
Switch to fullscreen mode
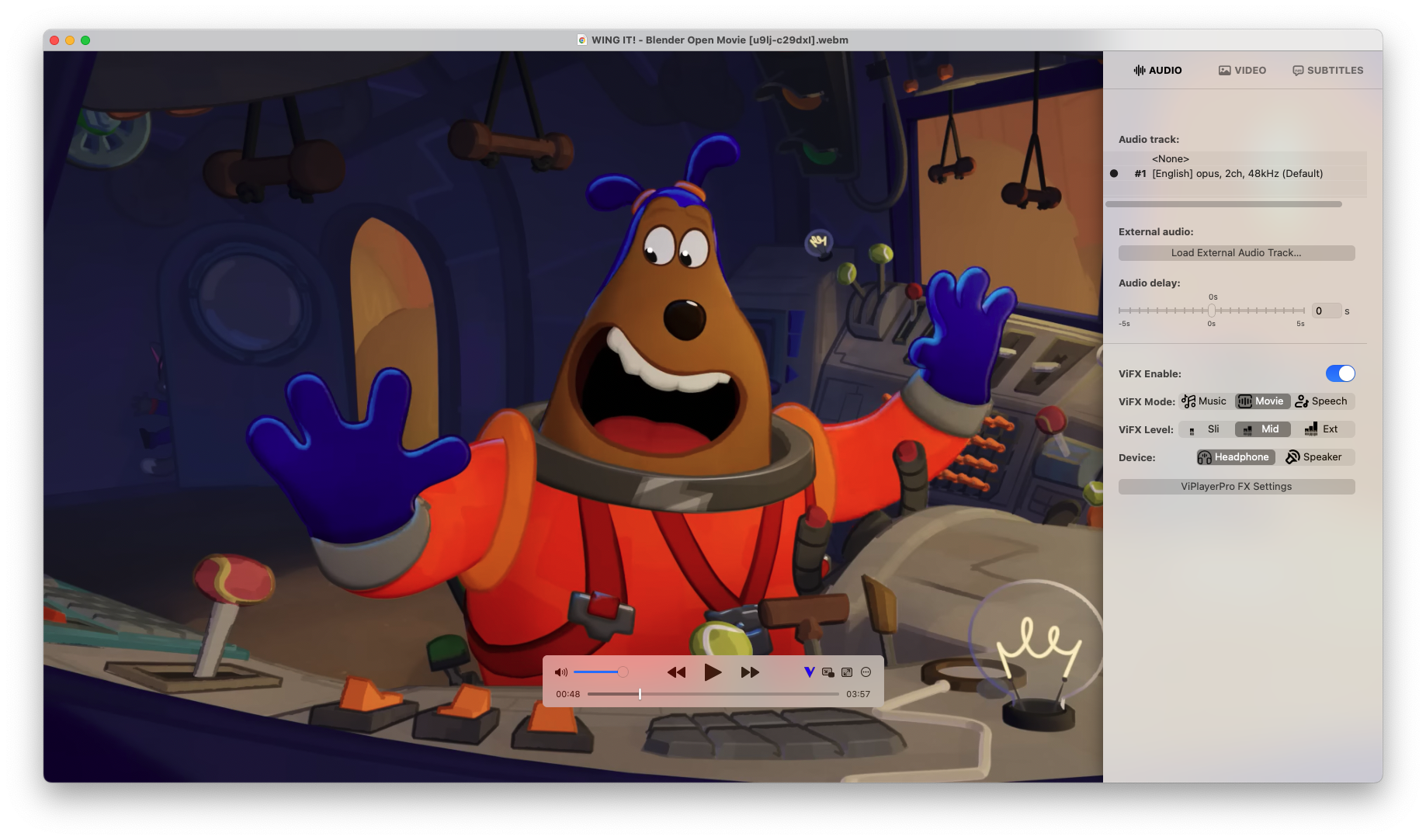pyautogui.click(x=847, y=672)
